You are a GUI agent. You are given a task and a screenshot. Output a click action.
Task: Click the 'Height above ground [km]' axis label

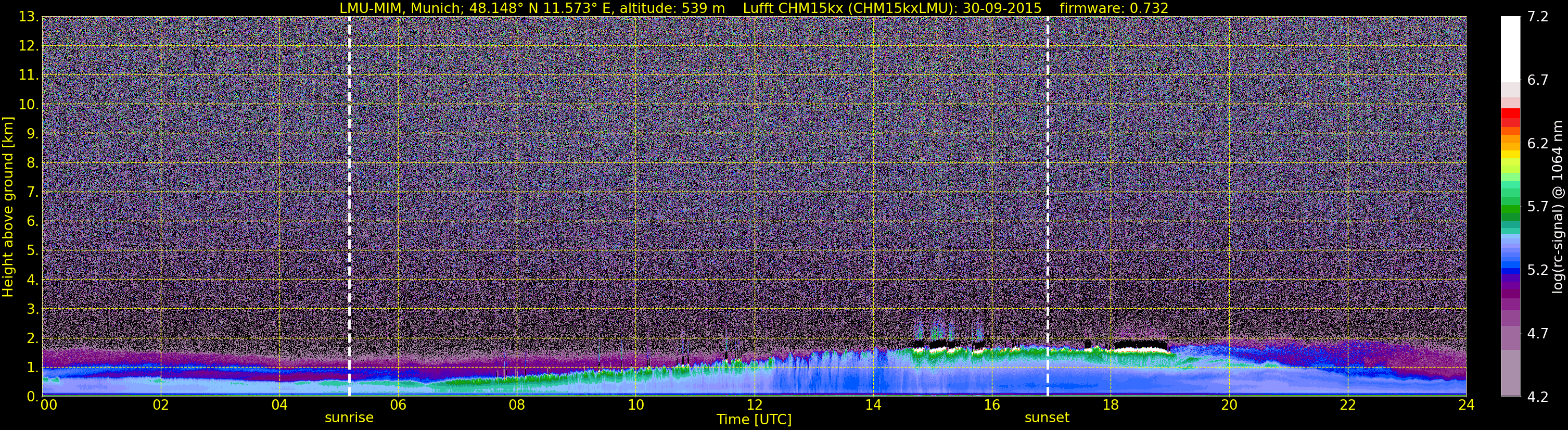(x=8, y=207)
